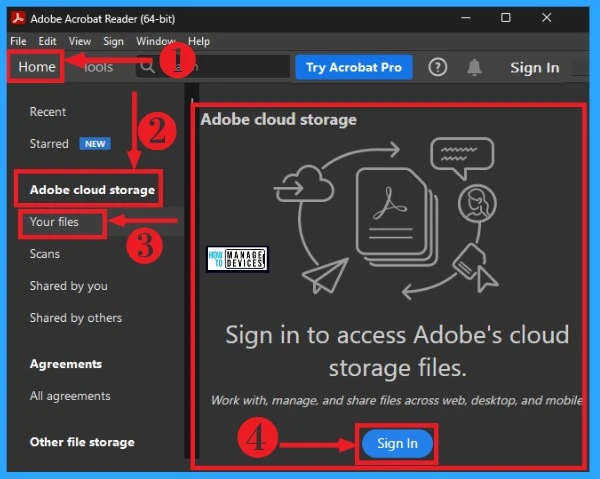
Task: Minimize the Acrobat Reader window
Action: tap(466, 18)
